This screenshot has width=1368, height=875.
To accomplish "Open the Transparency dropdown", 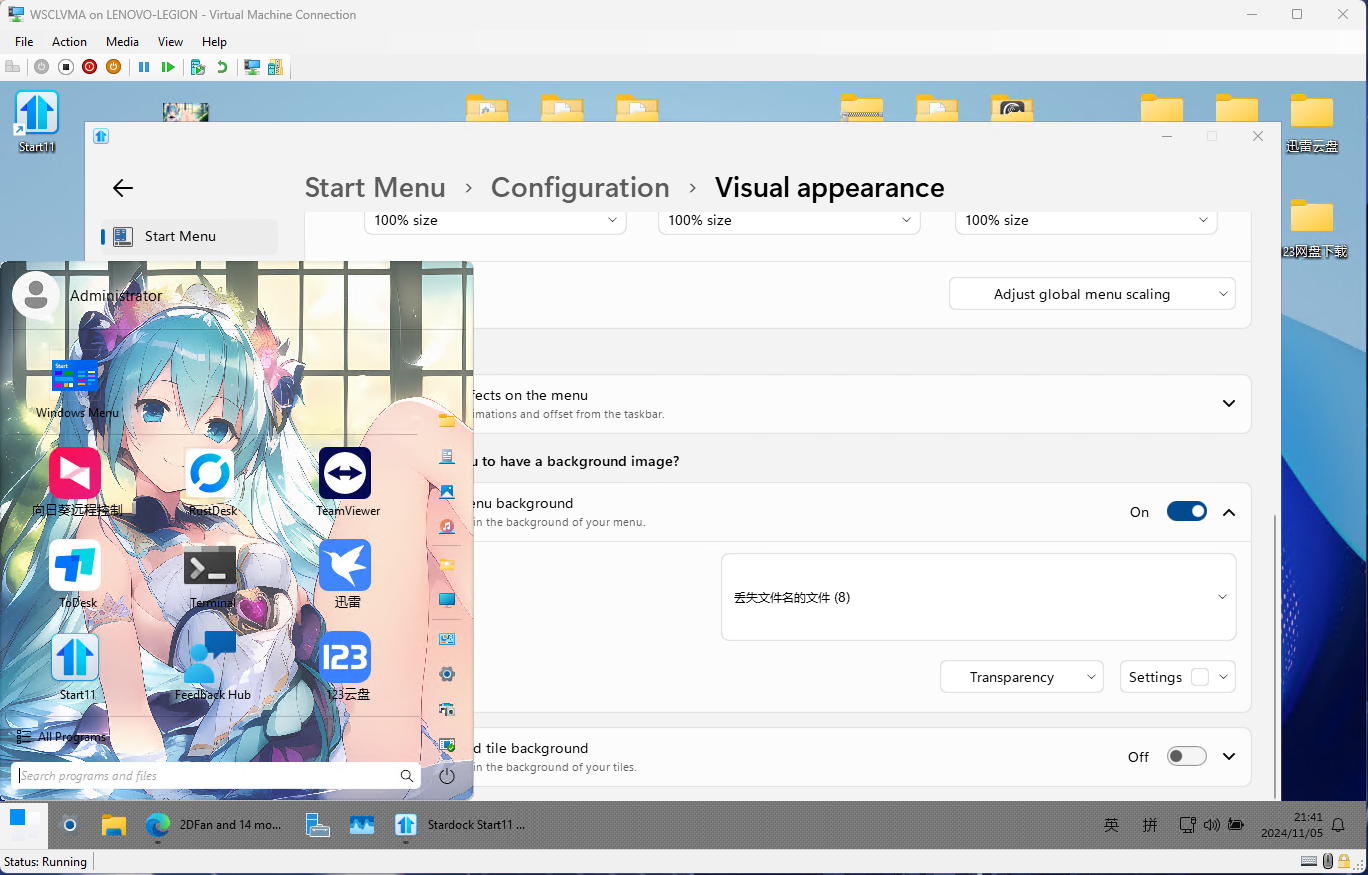I will [1021, 677].
